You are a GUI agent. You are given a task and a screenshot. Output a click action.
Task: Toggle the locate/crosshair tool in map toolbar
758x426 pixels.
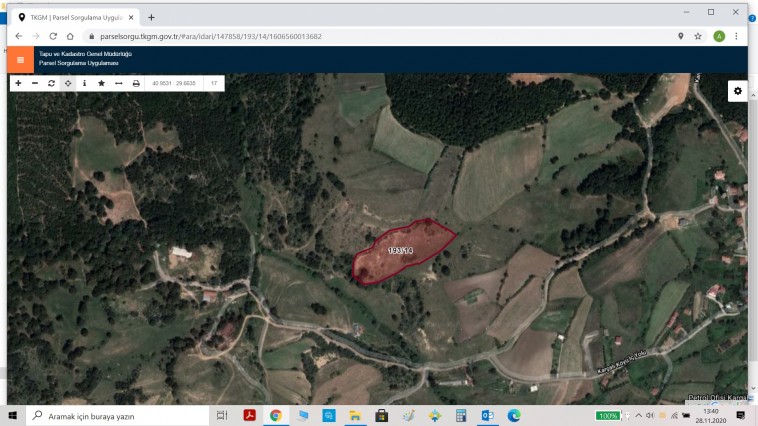[68, 83]
